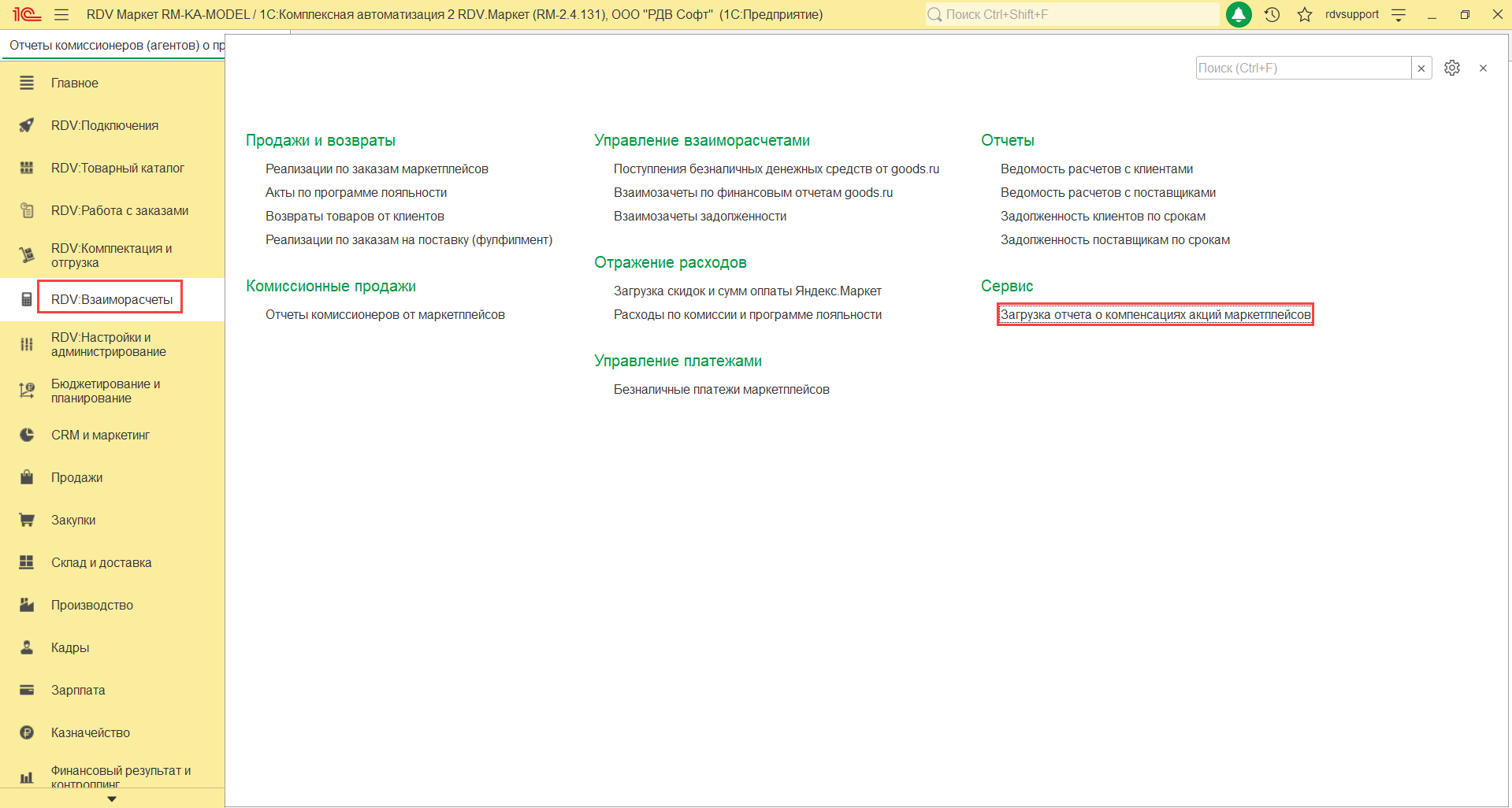This screenshot has width=1512, height=808.
Task: Select RDV:Взаиморасчеты section
Action: click(112, 299)
